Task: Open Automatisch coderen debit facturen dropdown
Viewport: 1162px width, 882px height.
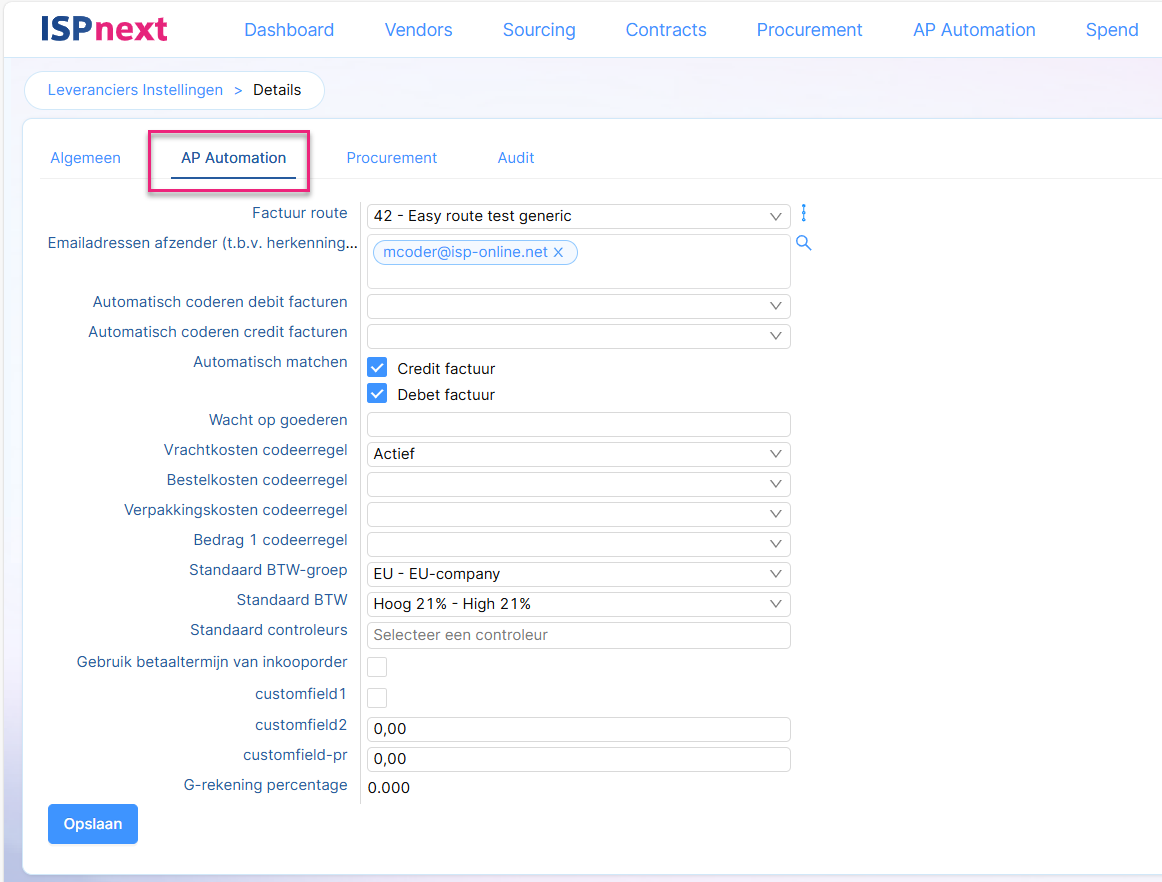Action: (578, 306)
